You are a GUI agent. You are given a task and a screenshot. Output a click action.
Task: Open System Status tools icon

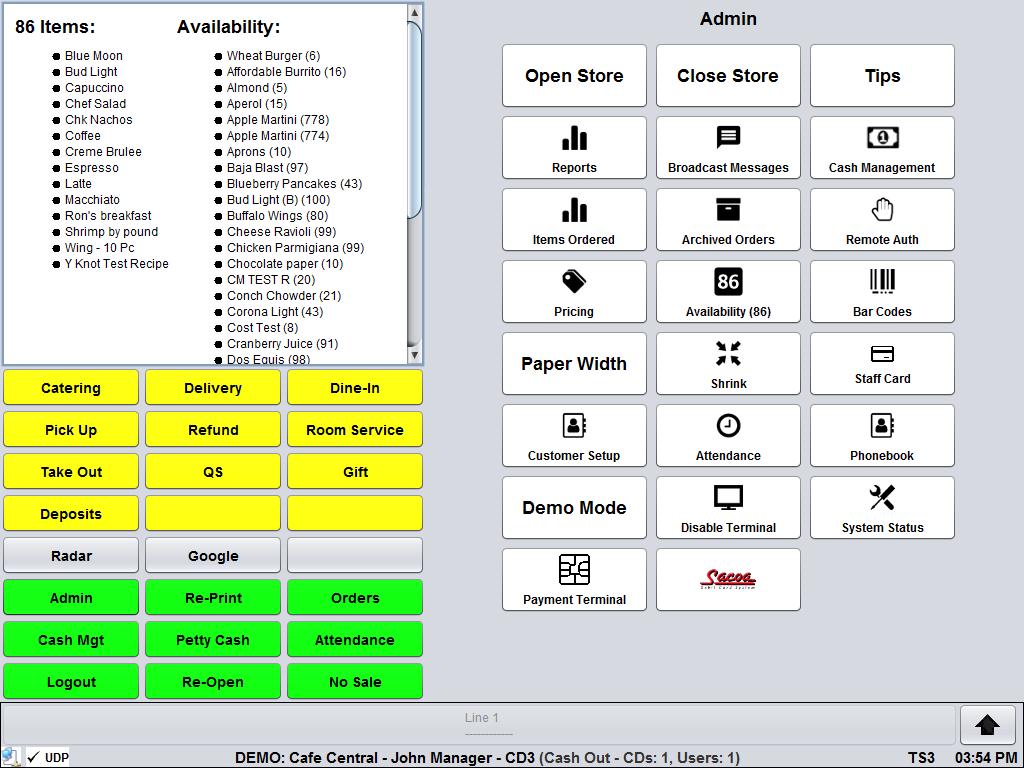click(882, 507)
